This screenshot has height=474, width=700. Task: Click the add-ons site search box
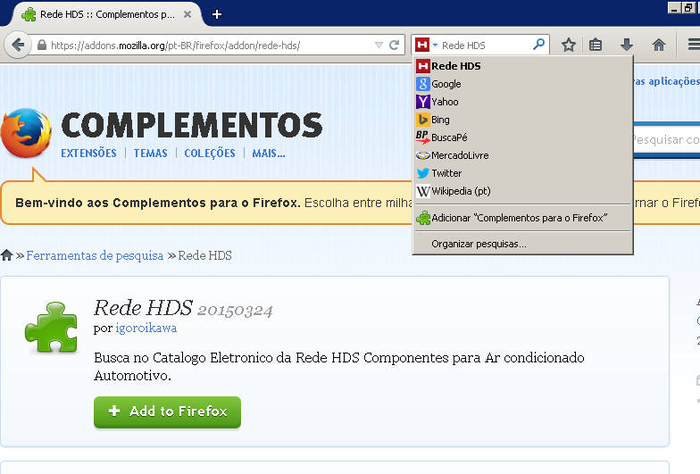tap(665, 140)
